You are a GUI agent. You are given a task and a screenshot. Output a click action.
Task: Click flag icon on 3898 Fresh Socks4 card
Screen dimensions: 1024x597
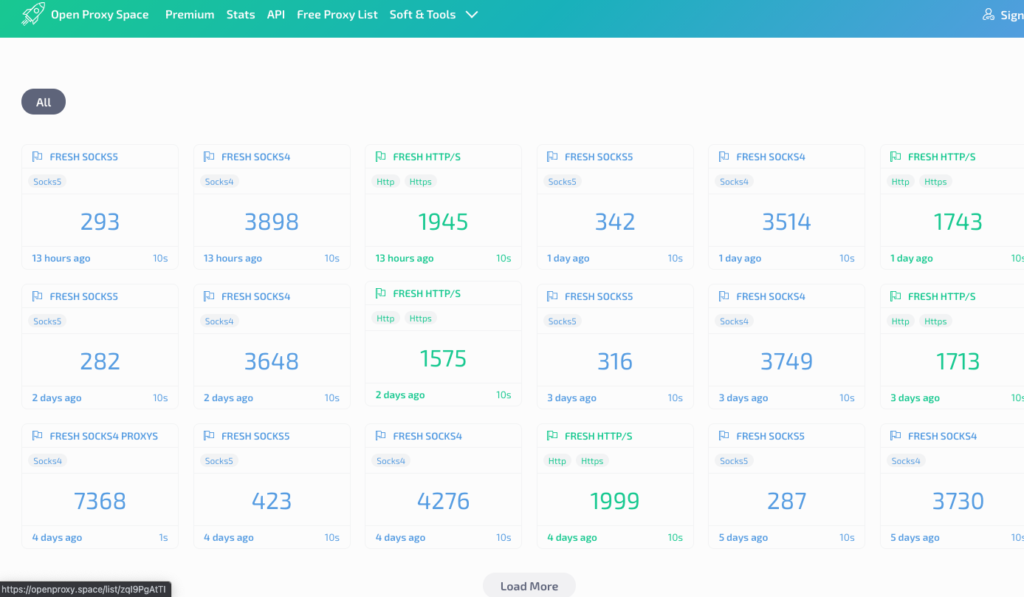(209, 157)
